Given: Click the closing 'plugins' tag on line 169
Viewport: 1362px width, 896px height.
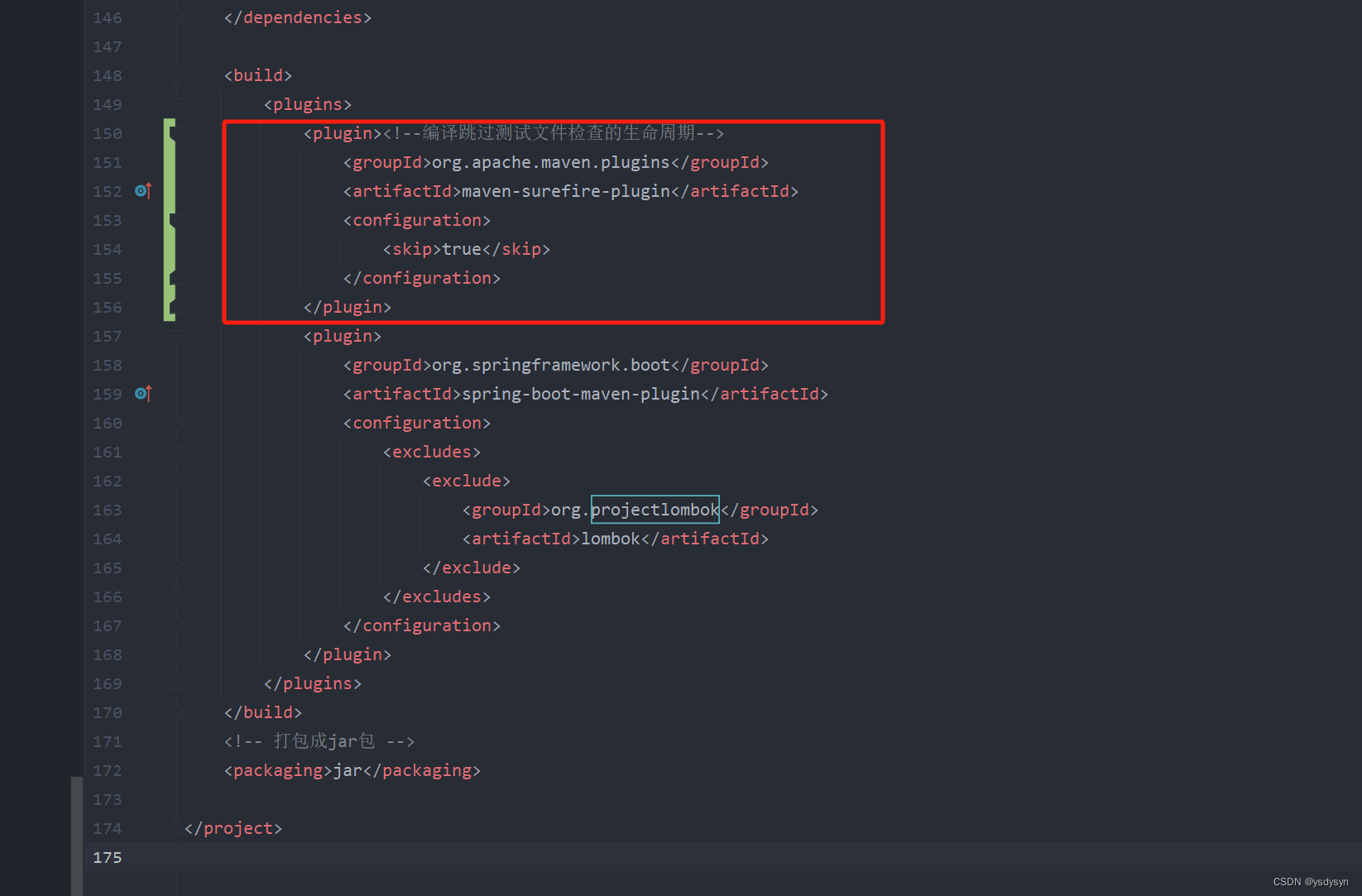Looking at the screenshot, I should point(313,683).
